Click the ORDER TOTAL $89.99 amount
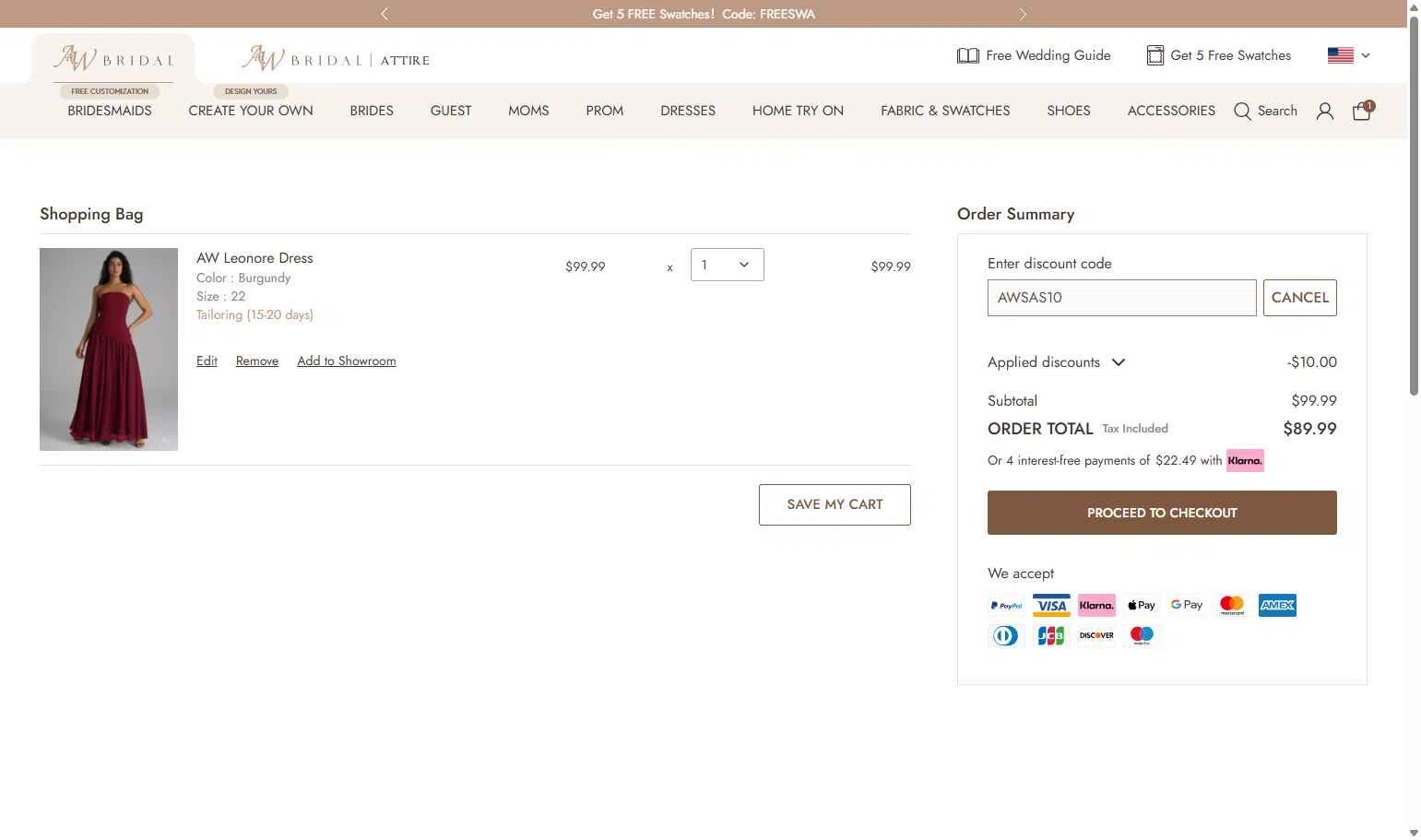Viewport: 1421px width, 840px height. click(x=1309, y=429)
